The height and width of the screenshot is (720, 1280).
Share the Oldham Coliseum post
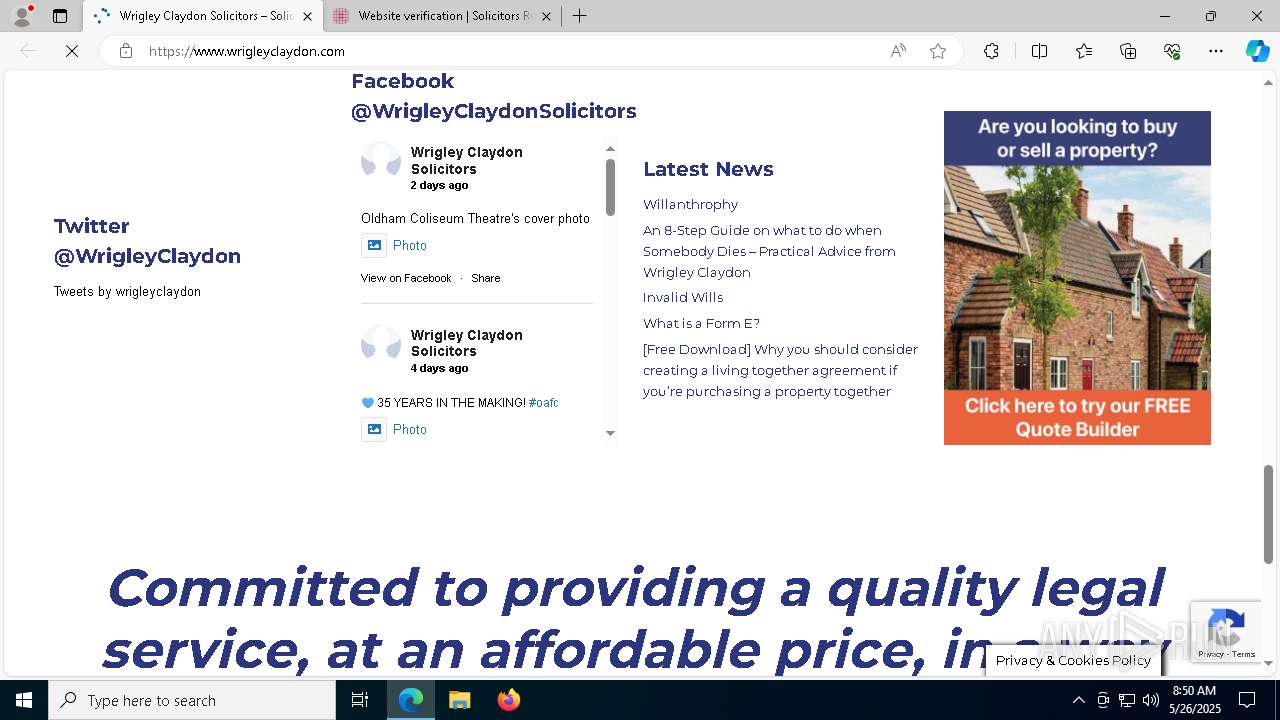click(x=486, y=278)
